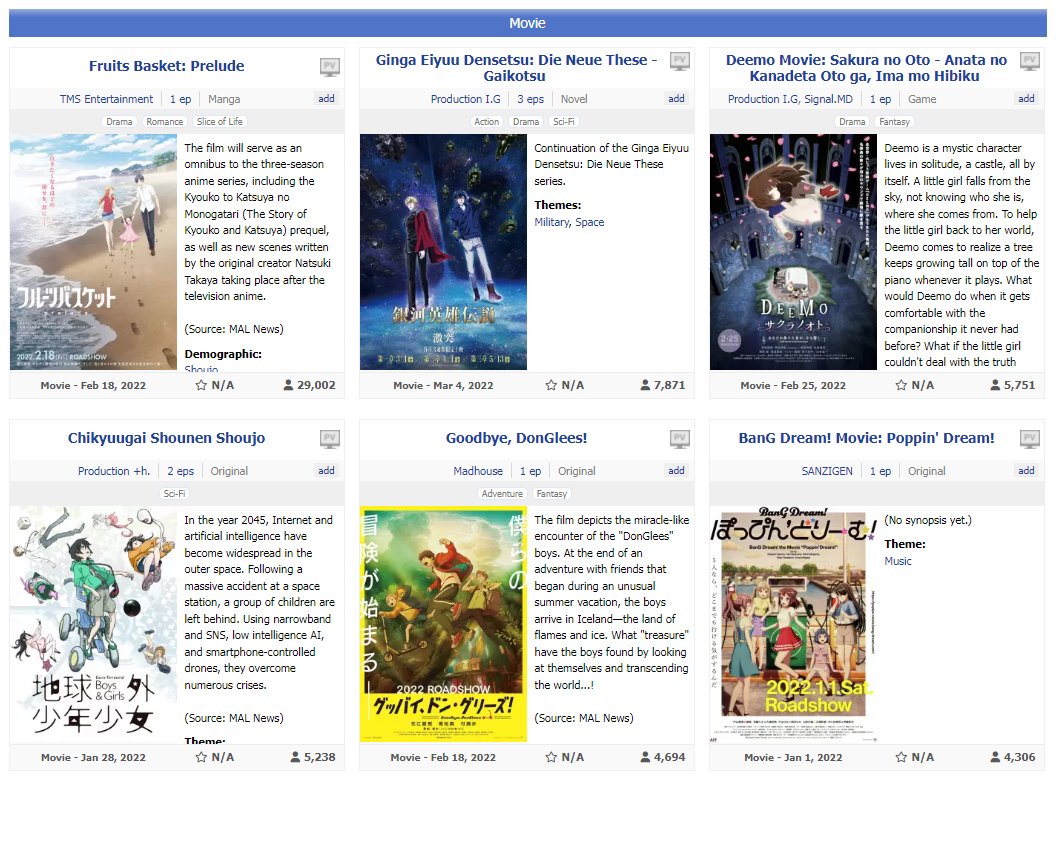This screenshot has height=852, width=1056.
Task: Select the Drama tag on Deemo Movie
Action: 852,122
